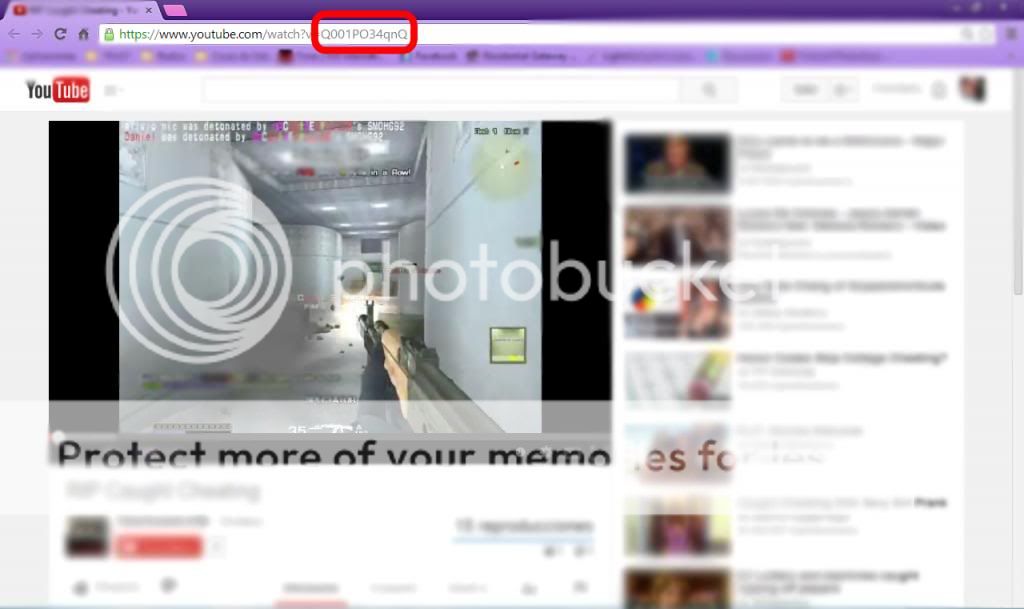Click the magnifier search button

tap(709, 90)
